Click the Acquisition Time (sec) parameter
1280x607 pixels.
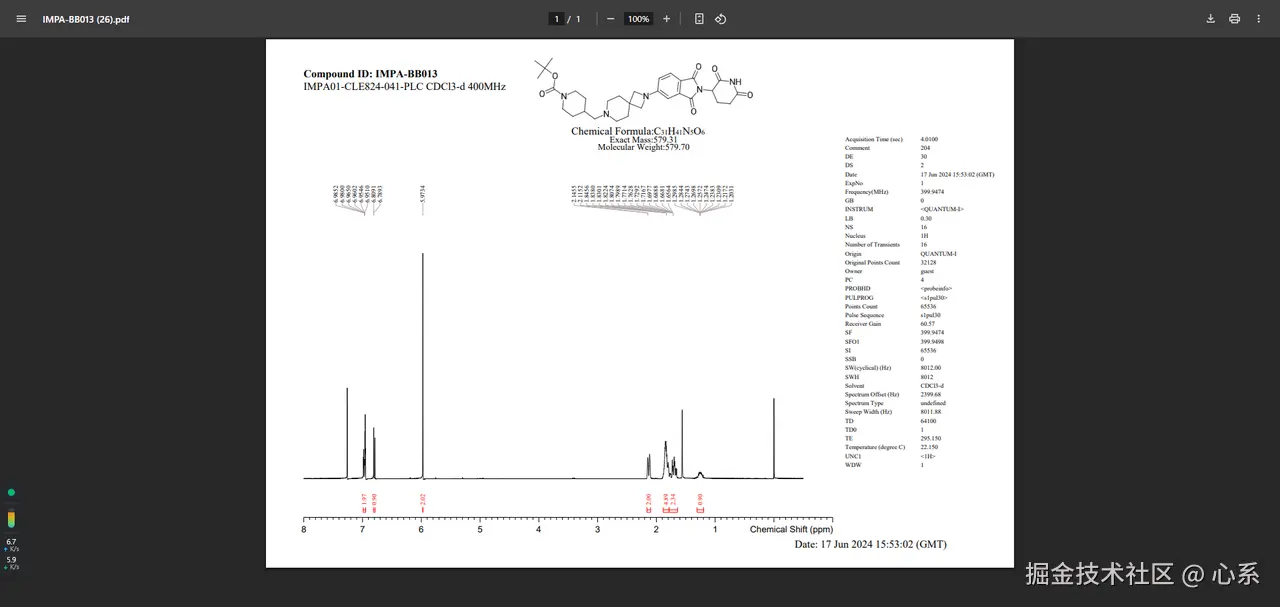[x=874, y=140]
